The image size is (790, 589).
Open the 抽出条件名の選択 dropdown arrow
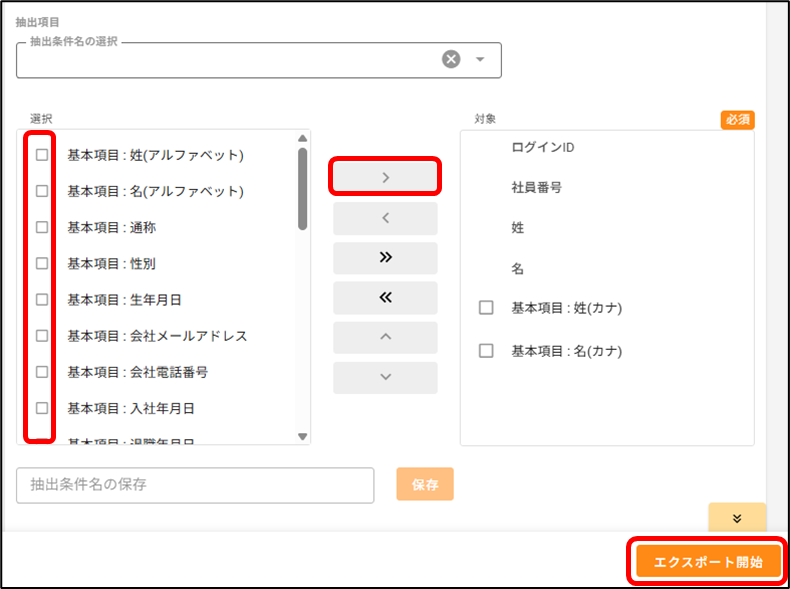480,60
